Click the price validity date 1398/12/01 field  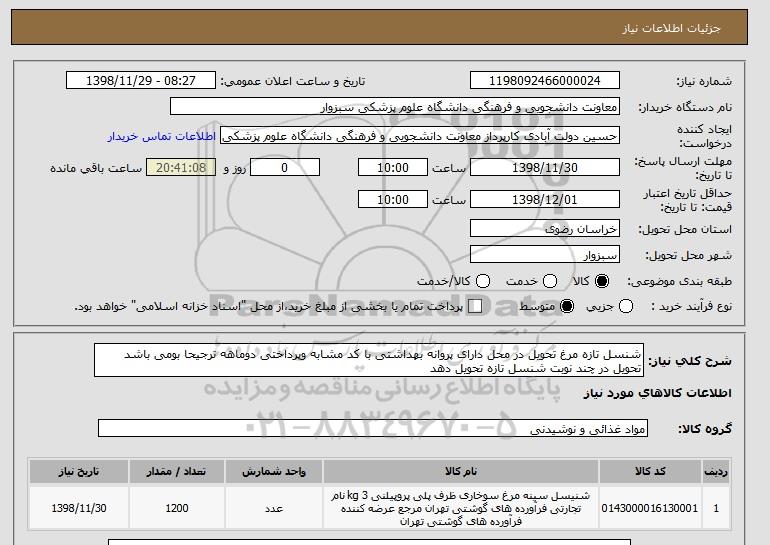coord(545,199)
